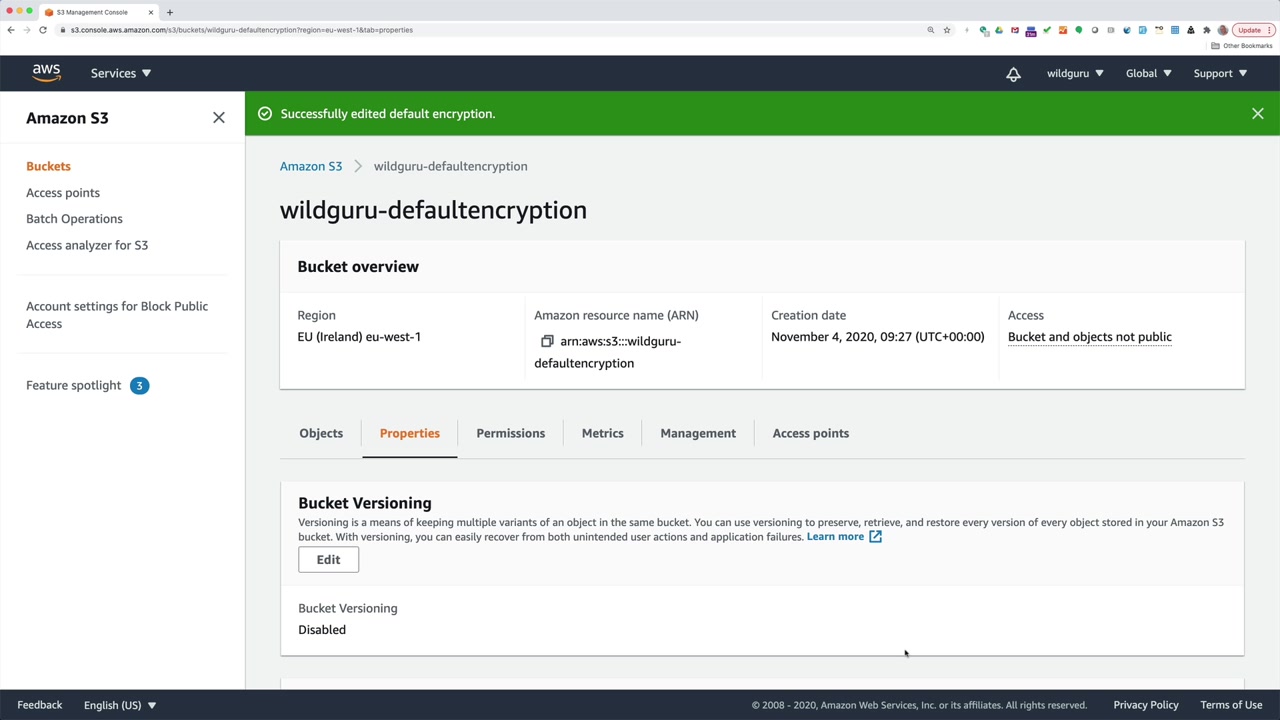Screen dimensions: 1280x720
Task: Open the browser extensions puzzle icon
Action: point(1206,30)
